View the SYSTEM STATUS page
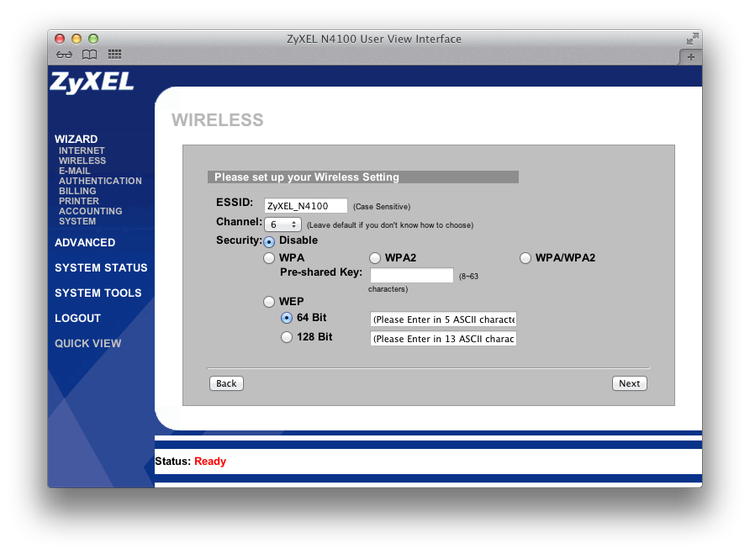Image resolution: width=750 pixels, height=554 pixels. pos(101,268)
